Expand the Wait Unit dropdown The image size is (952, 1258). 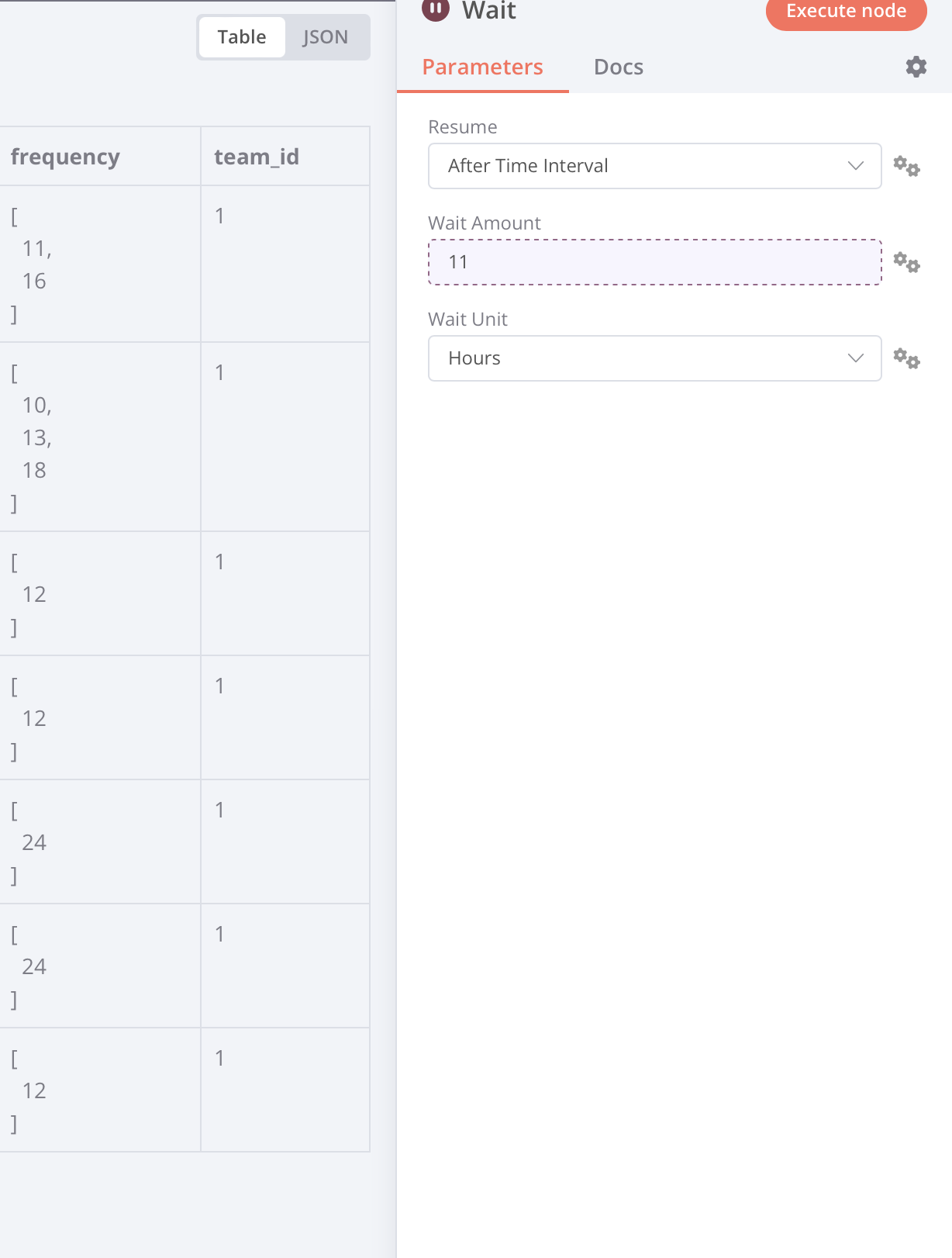point(654,358)
